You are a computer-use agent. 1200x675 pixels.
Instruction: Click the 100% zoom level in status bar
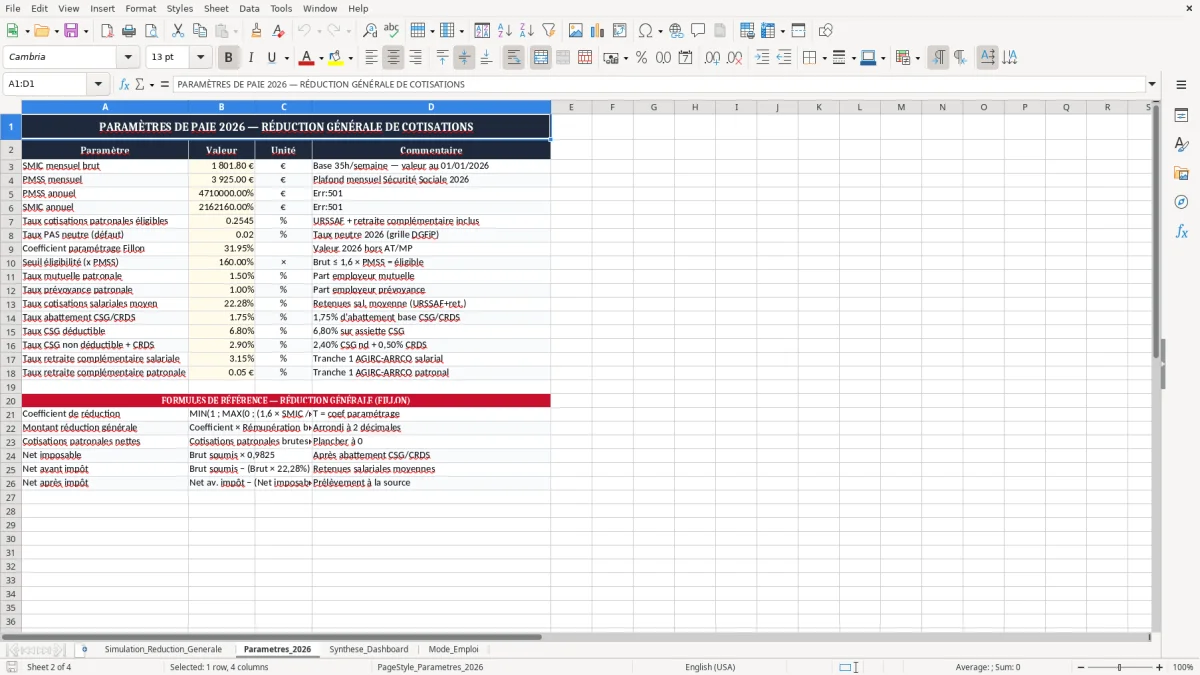pos(1183,667)
